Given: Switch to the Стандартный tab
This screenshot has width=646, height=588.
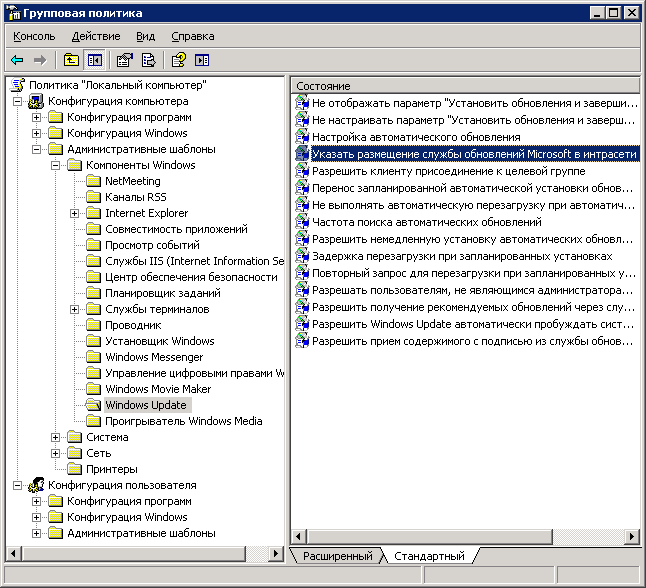Looking at the screenshot, I should [x=429, y=556].
